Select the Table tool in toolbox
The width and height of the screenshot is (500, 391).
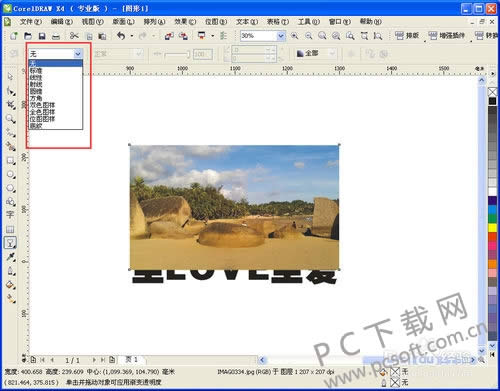click(x=10, y=229)
